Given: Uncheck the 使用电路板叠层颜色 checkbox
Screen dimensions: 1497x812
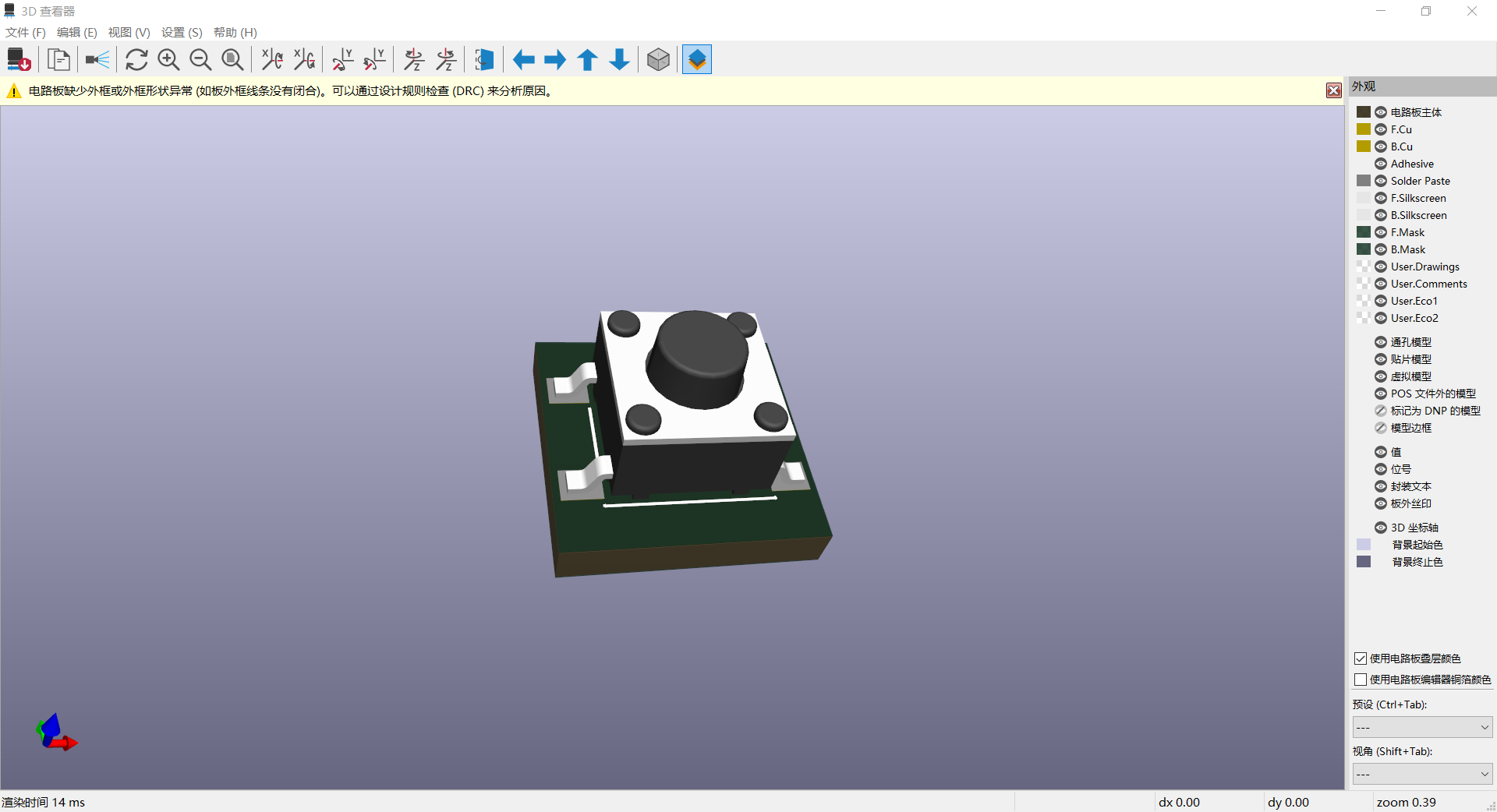Looking at the screenshot, I should click(x=1361, y=658).
